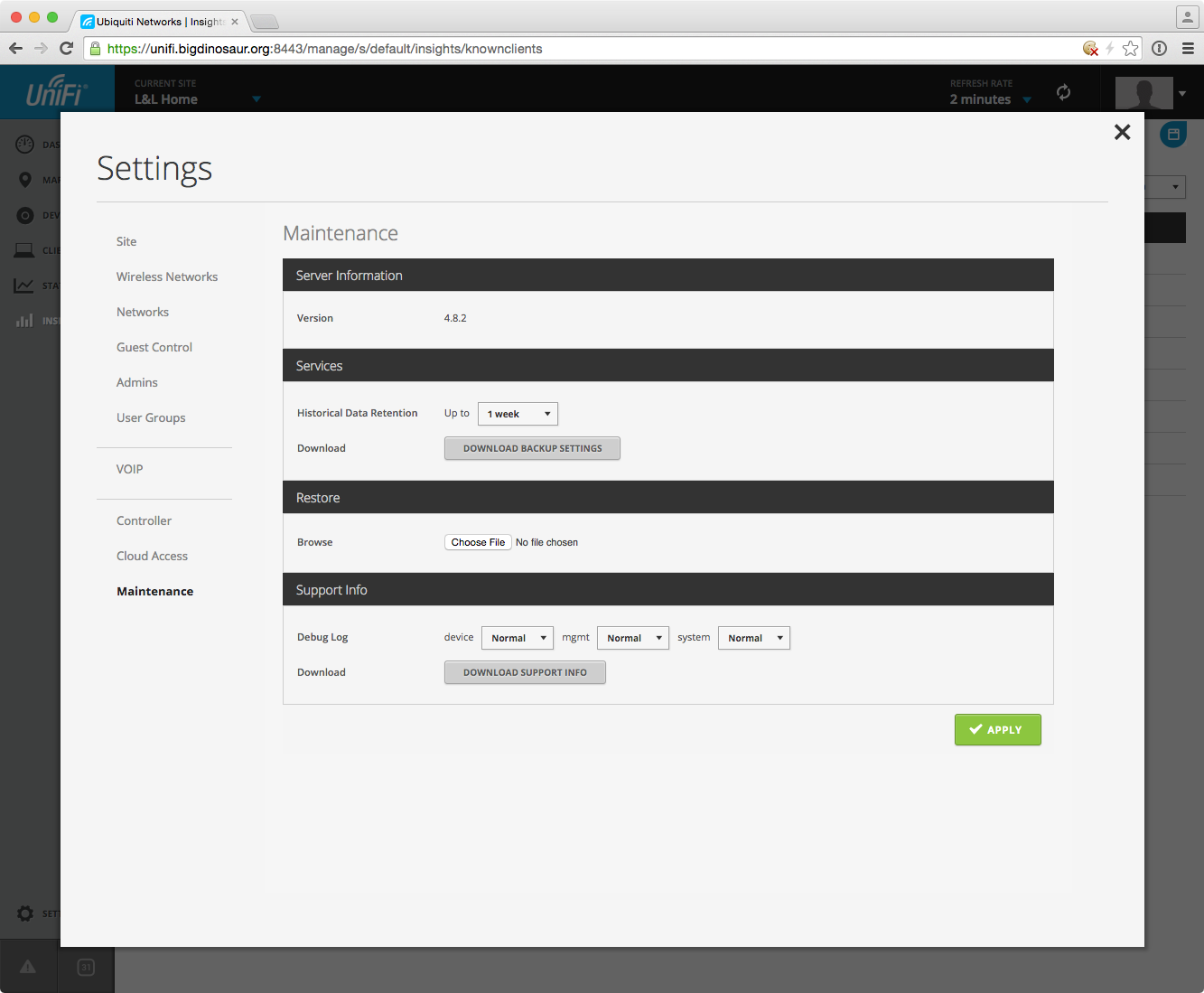Image resolution: width=1204 pixels, height=993 pixels.
Task: Open Historical Data Retention dropdown
Action: pyautogui.click(x=518, y=414)
